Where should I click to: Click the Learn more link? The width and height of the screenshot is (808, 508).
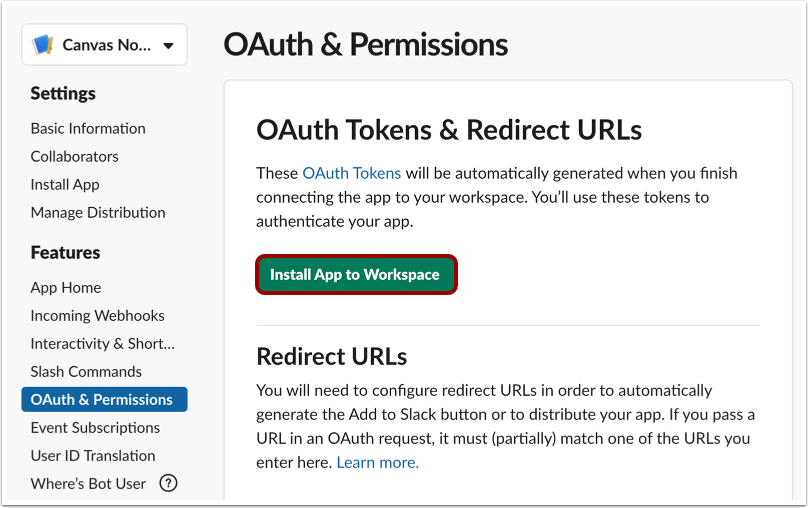(377, 462)
